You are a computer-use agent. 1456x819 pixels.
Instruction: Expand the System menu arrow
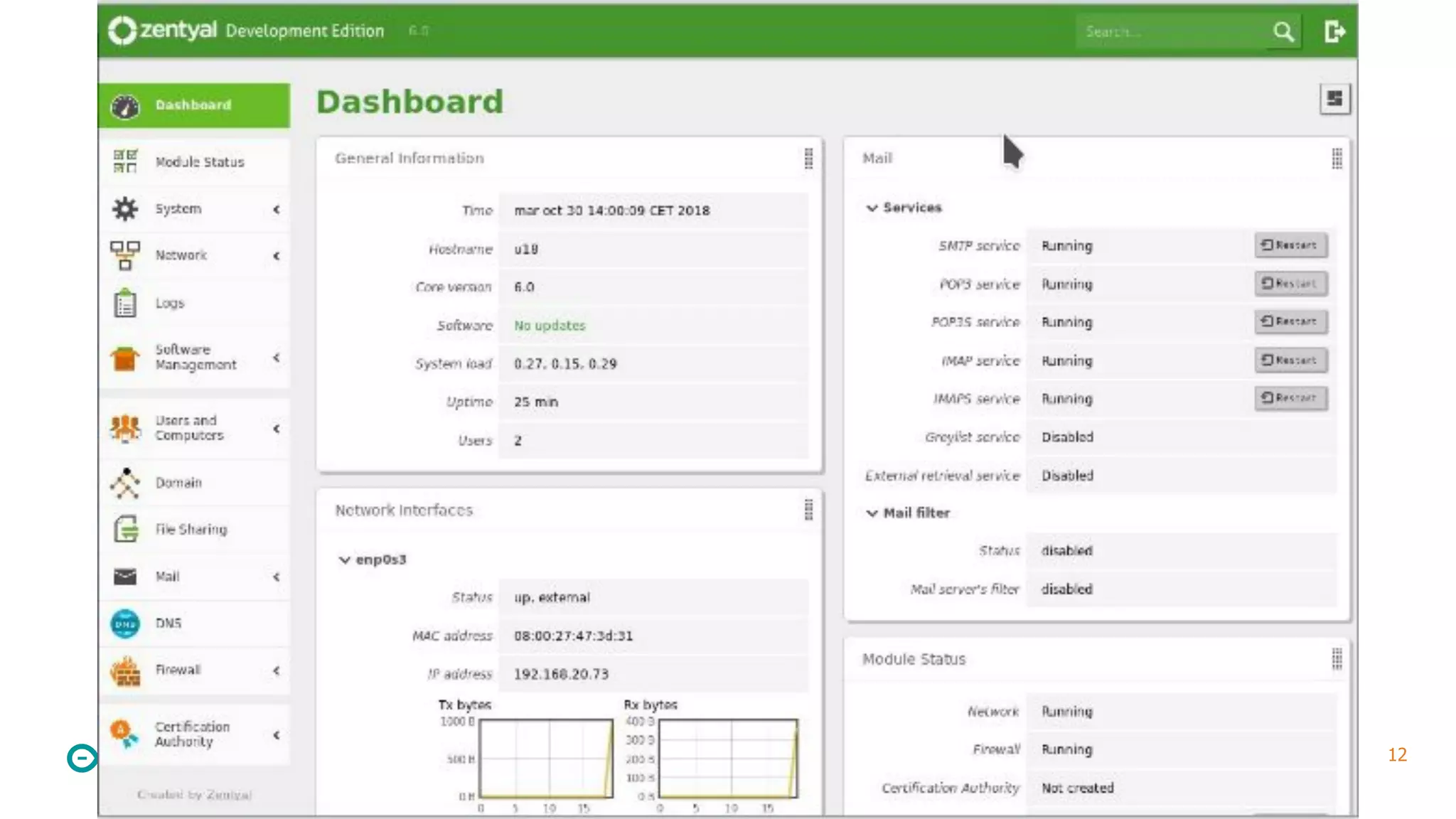click(x=277, y=209)
